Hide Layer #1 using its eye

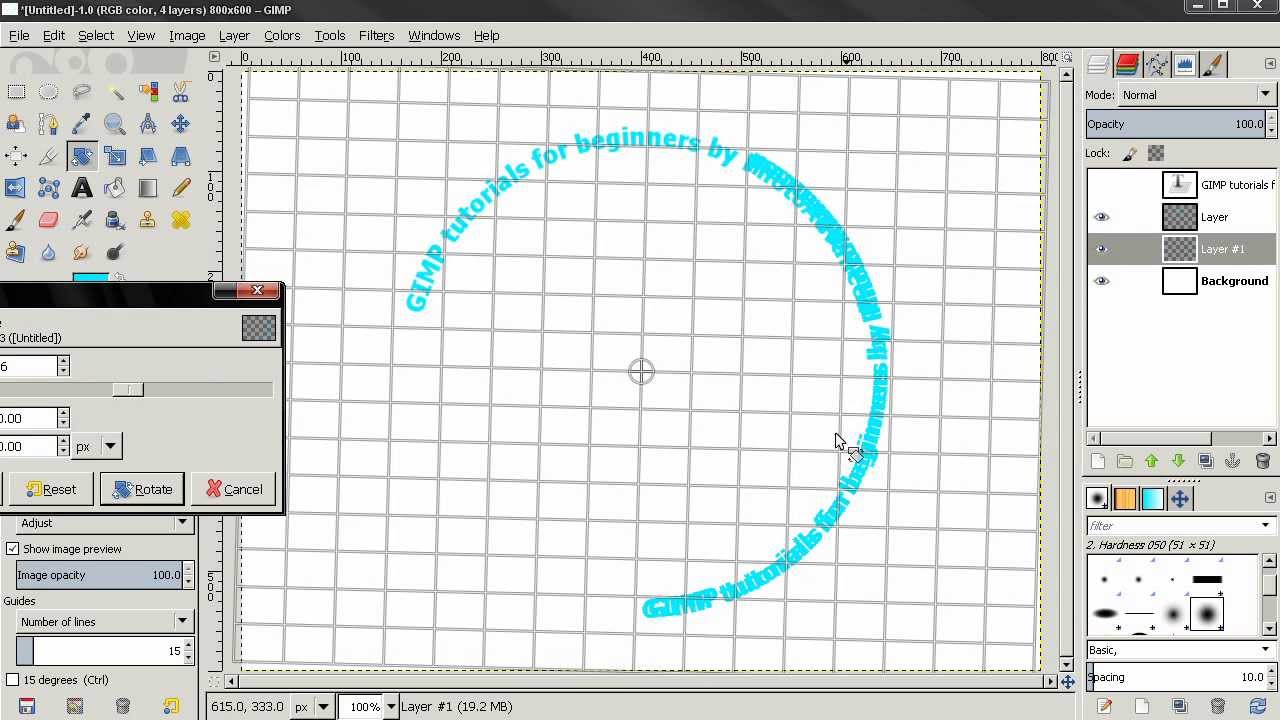click(x=1101, y=249)
